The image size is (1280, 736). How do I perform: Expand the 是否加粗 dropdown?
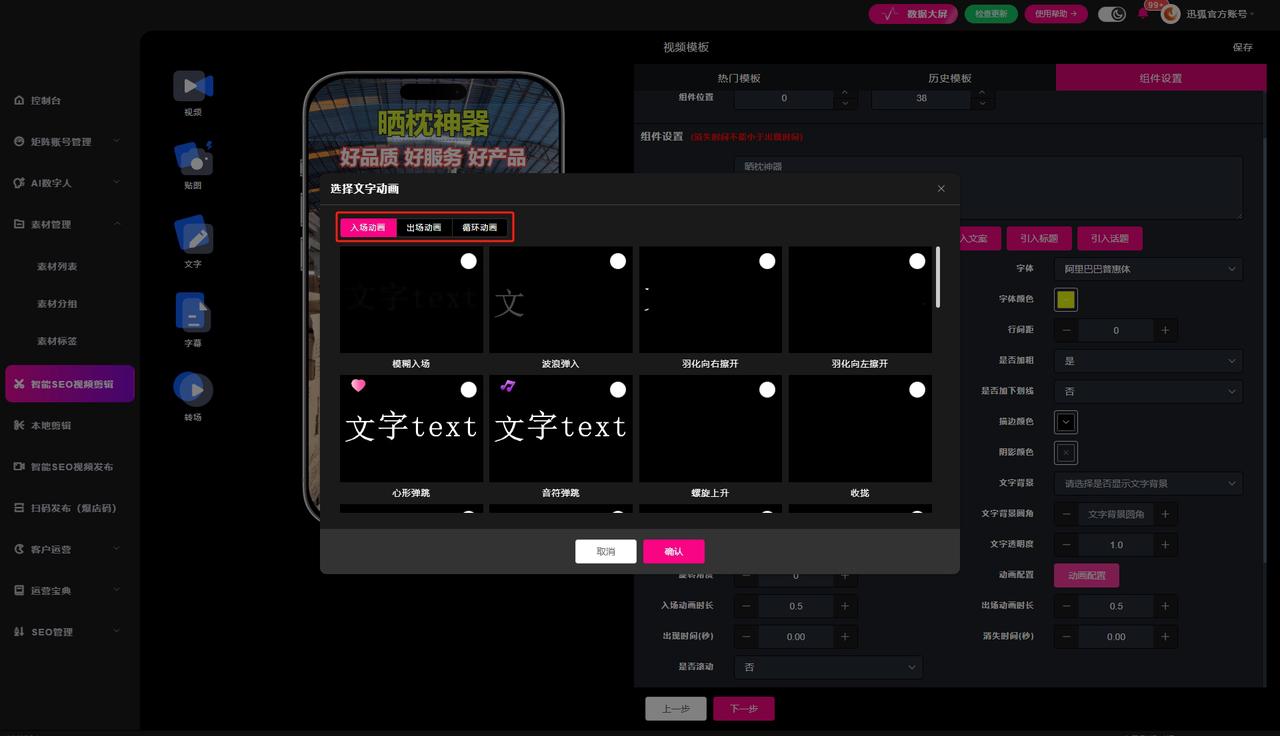pyautogui.click(x=1147, y=361)
